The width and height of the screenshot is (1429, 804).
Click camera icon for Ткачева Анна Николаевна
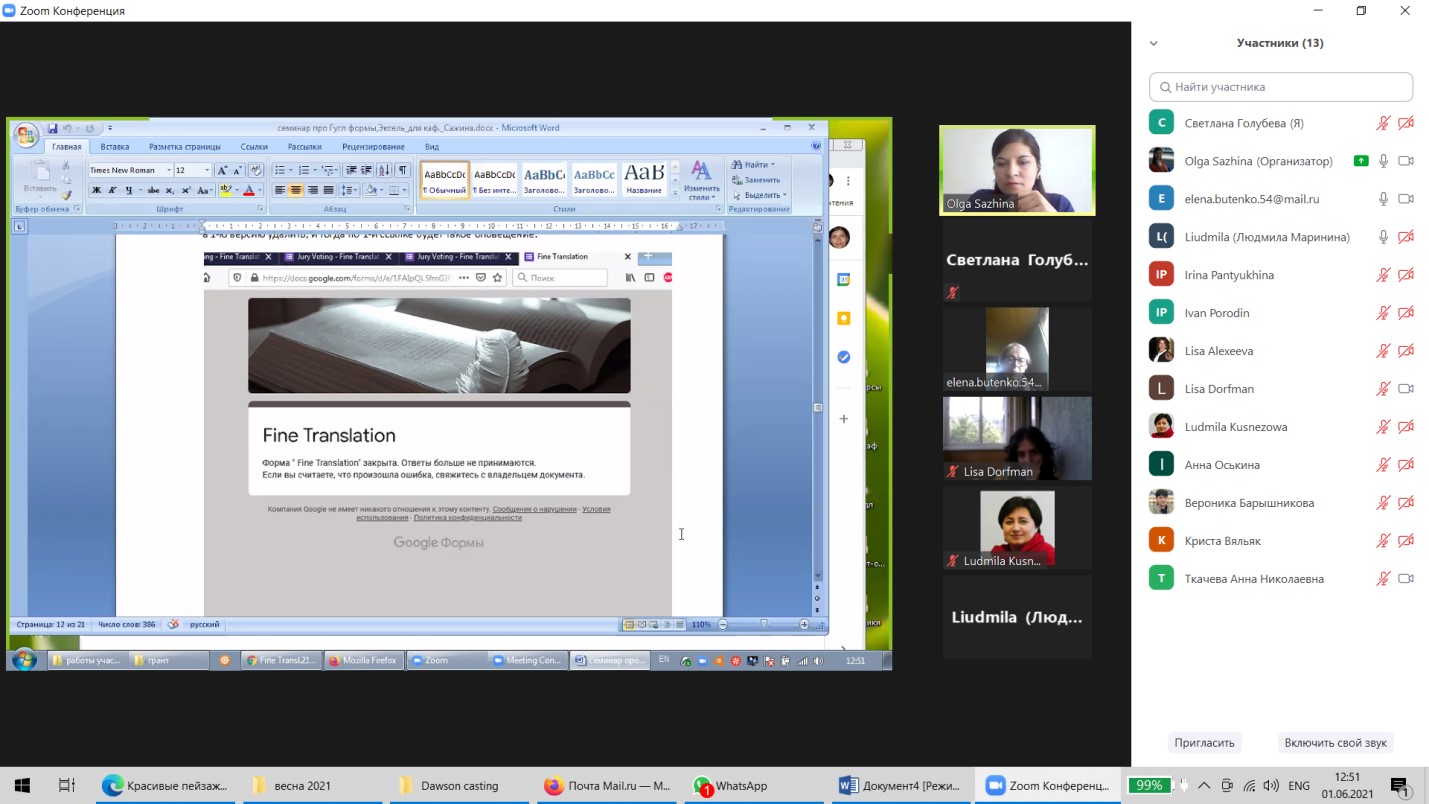(1406, 579)
